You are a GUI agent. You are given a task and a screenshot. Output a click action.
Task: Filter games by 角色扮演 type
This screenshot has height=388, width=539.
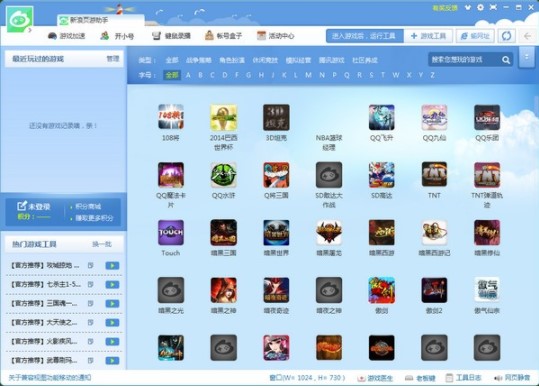tap(232, 60)
